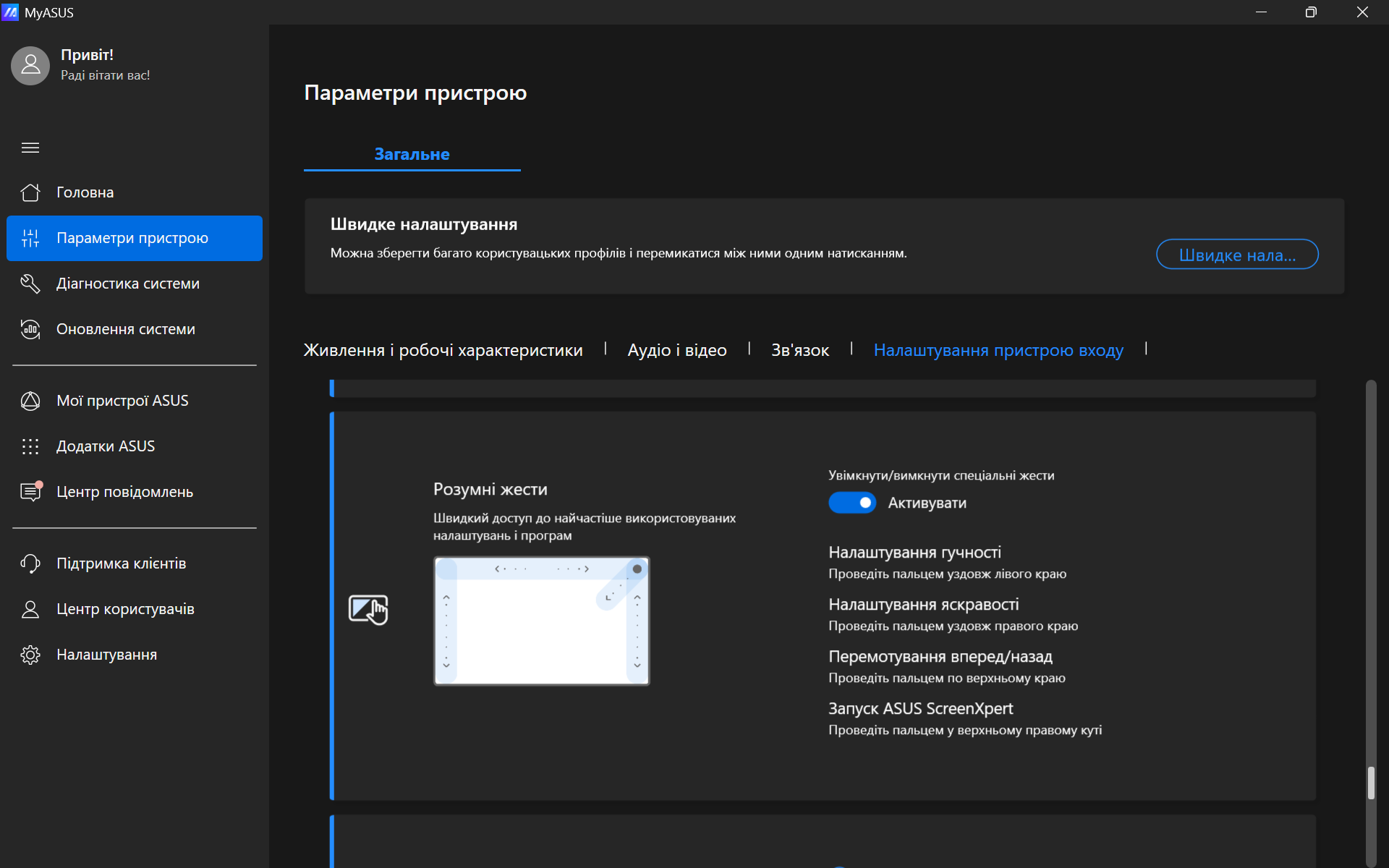
Task: Click the Швидке нала... button
Action: [1237, 255]
